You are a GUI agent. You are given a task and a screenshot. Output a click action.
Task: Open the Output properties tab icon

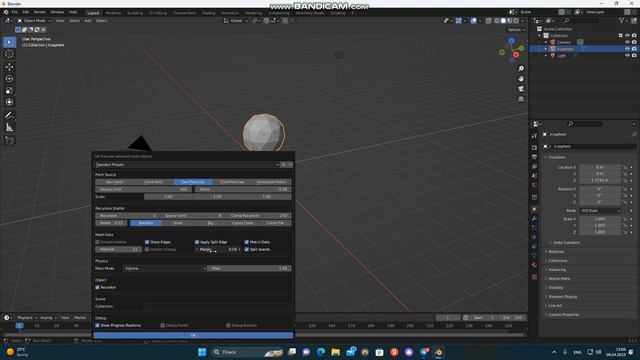point(534,157)
